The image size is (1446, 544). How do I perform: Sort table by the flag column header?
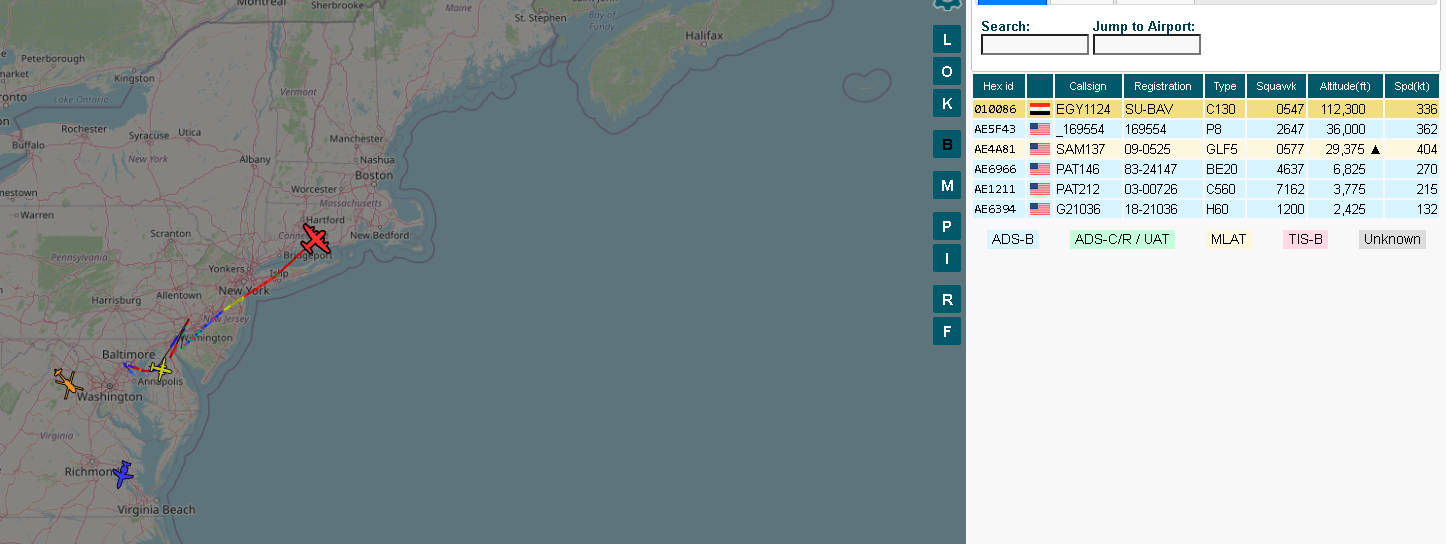pyautogui.click(x=1040, y=86)
